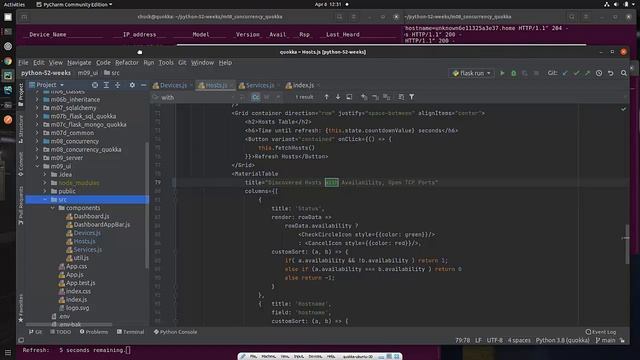Expand the m08_concurrency_quokka folder

tap(38, 149)
